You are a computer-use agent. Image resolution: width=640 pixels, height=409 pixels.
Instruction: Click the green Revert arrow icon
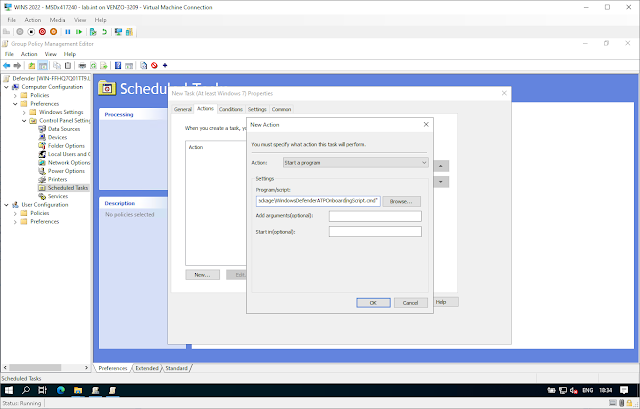click(104, 32)
